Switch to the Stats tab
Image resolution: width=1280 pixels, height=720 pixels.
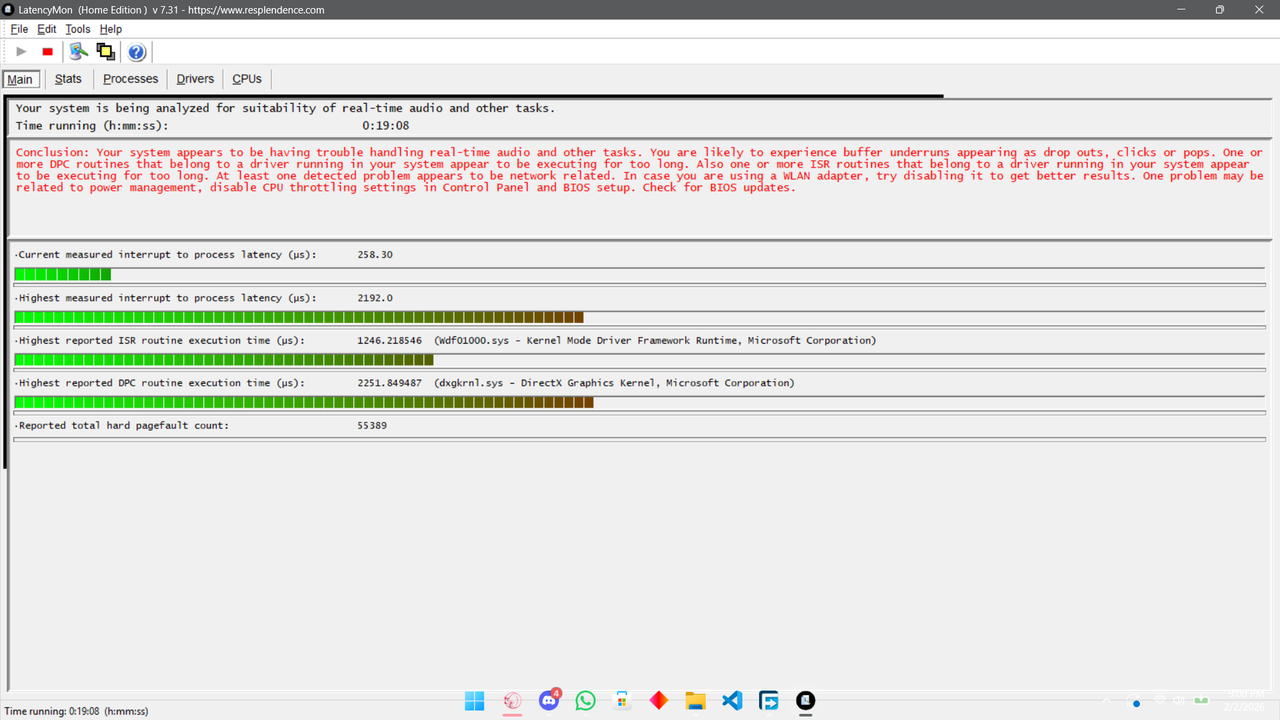pos(68,79)
